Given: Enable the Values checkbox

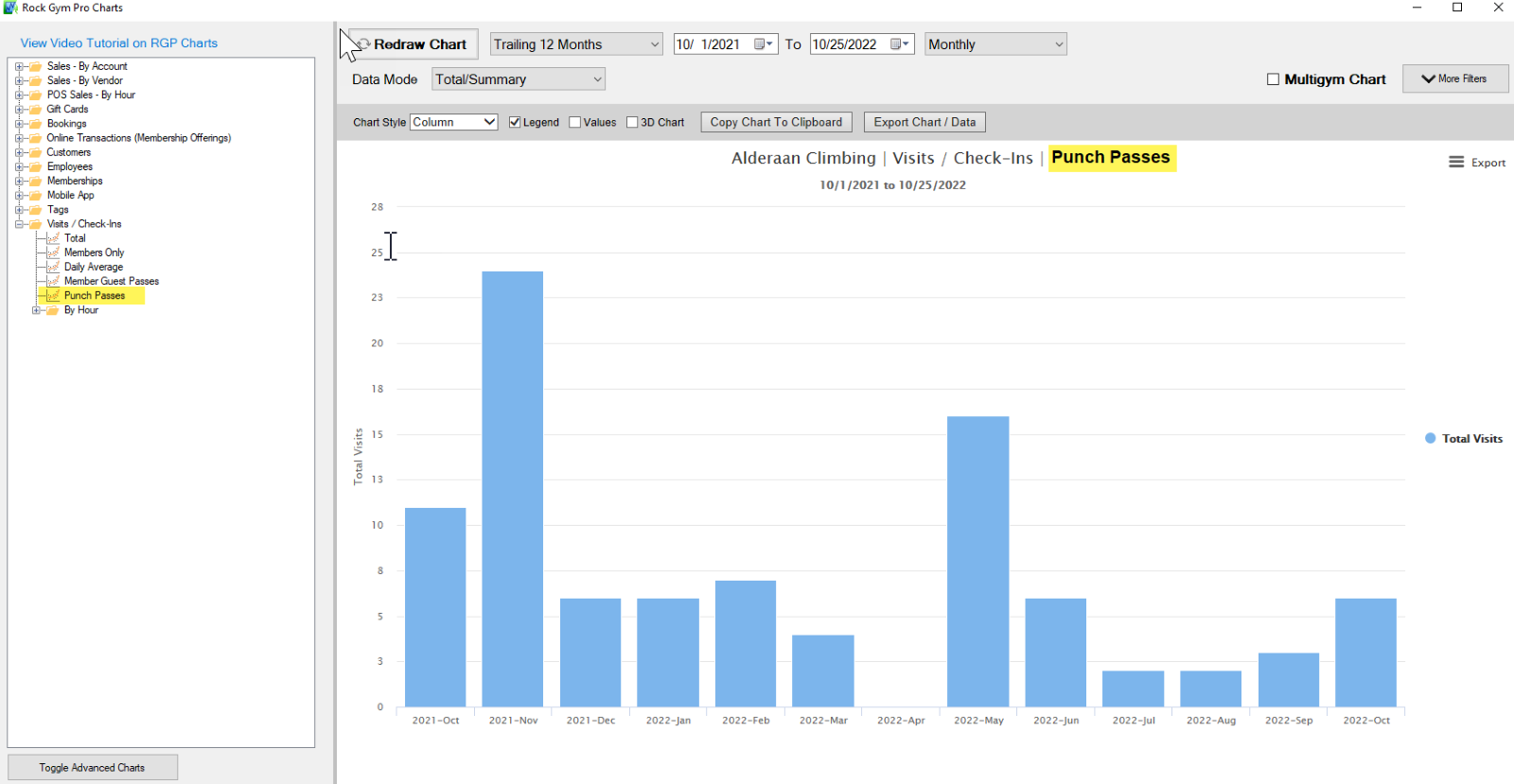Looking at the screenshot, I should [574, 122].
